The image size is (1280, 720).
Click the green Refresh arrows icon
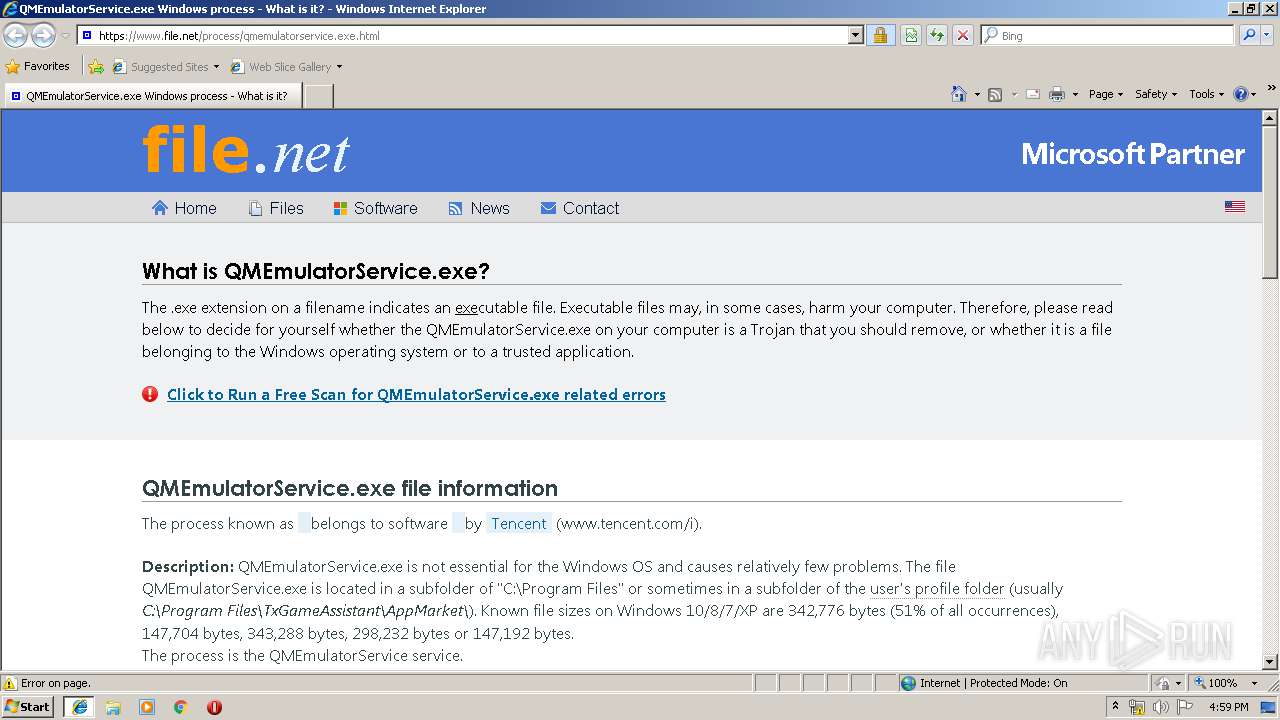pyautogui.click(x=937, y=35)
